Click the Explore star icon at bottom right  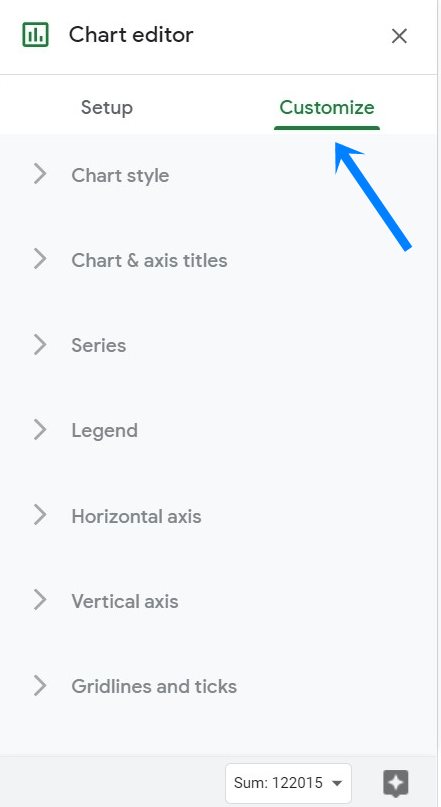tap(396, 783)
